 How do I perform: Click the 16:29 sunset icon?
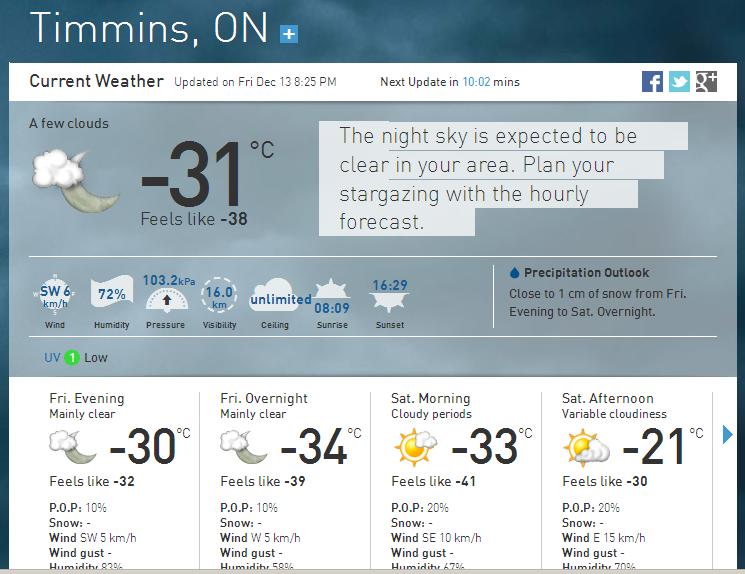tap(389, 296)
